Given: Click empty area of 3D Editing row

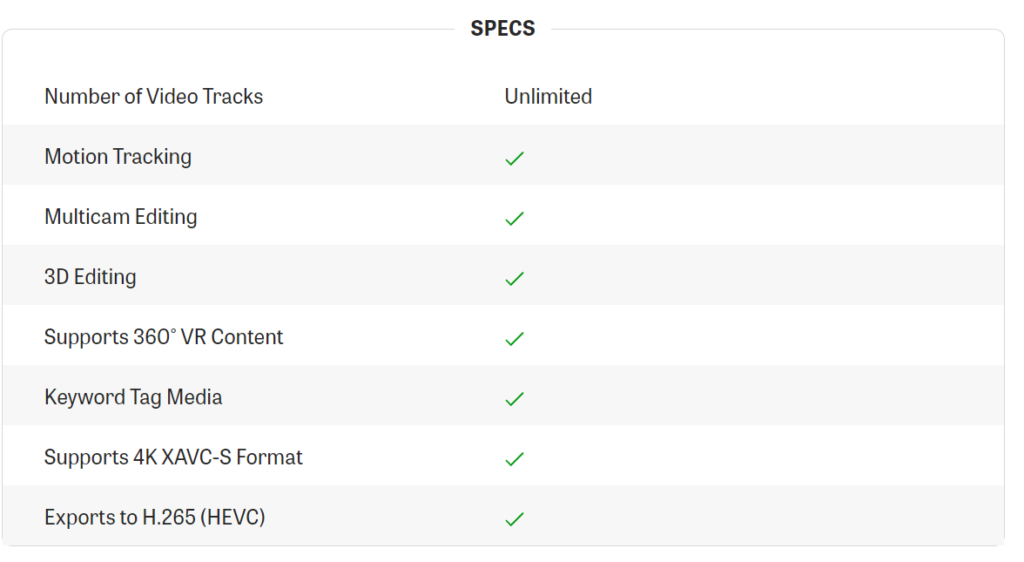Looking at the screenshot, I should [x=764, y=275].
